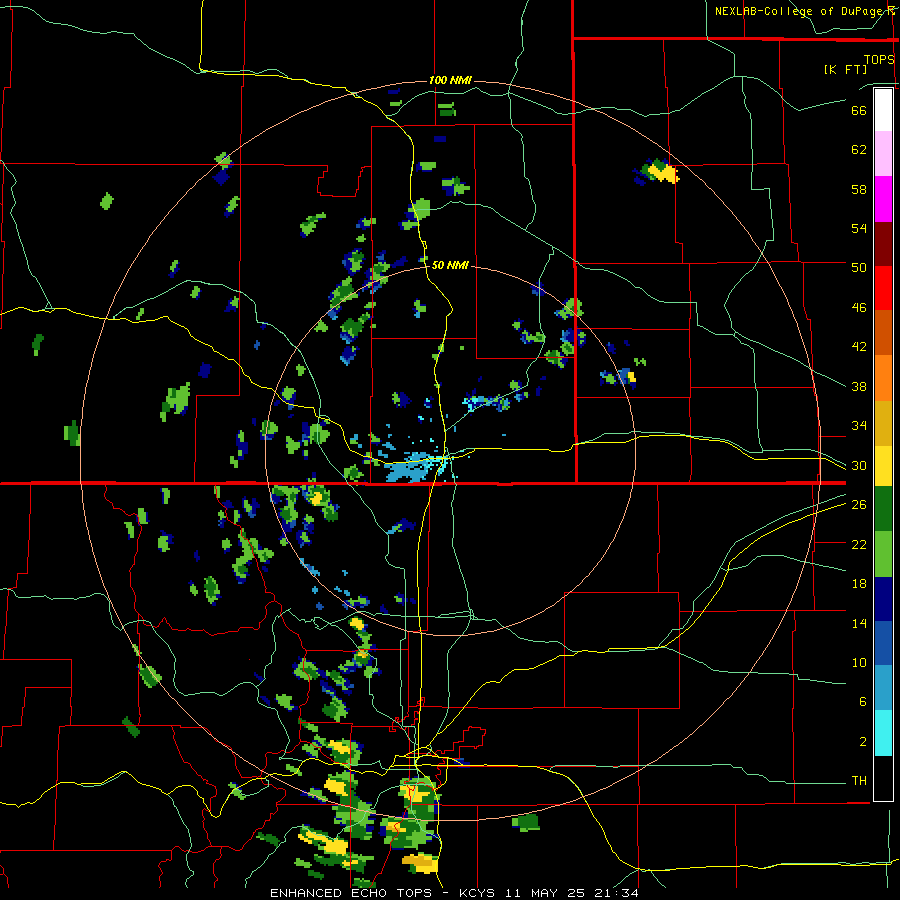This screenshot has width=900, height=900.
Task: Click the bright red 50 kft swatch
Action: (x=883, y=288)
